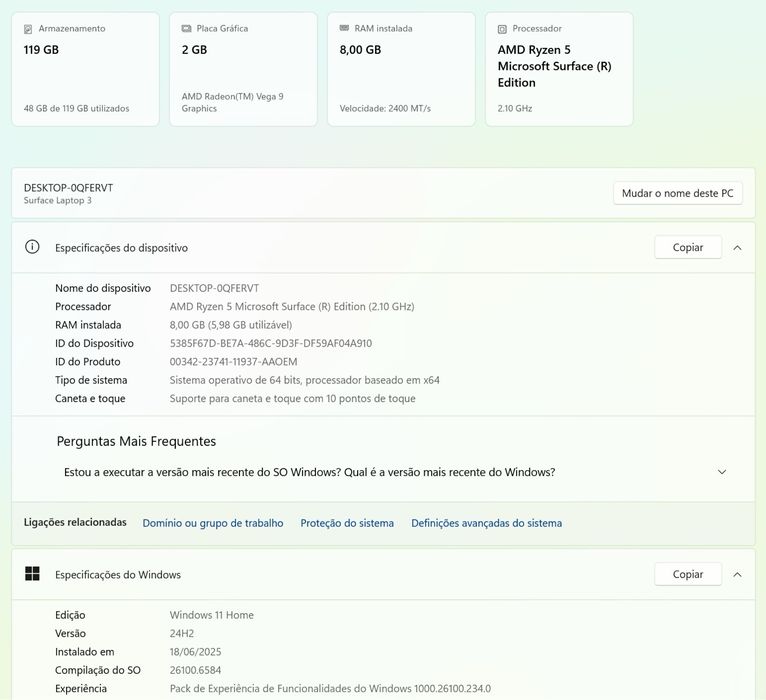Select the 8,00 GB RAM tile
This screenshot has width=766, height=700.
pyautogui.click(x=401, y=70)
